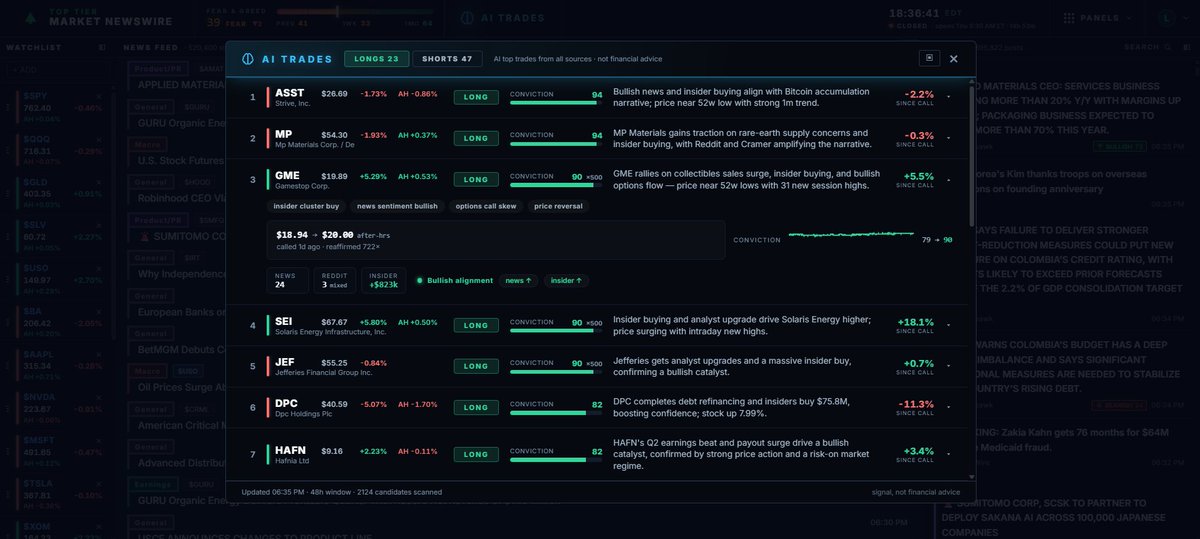
Task: Select the 'options call skew' tag
Action: click(486, 206)
